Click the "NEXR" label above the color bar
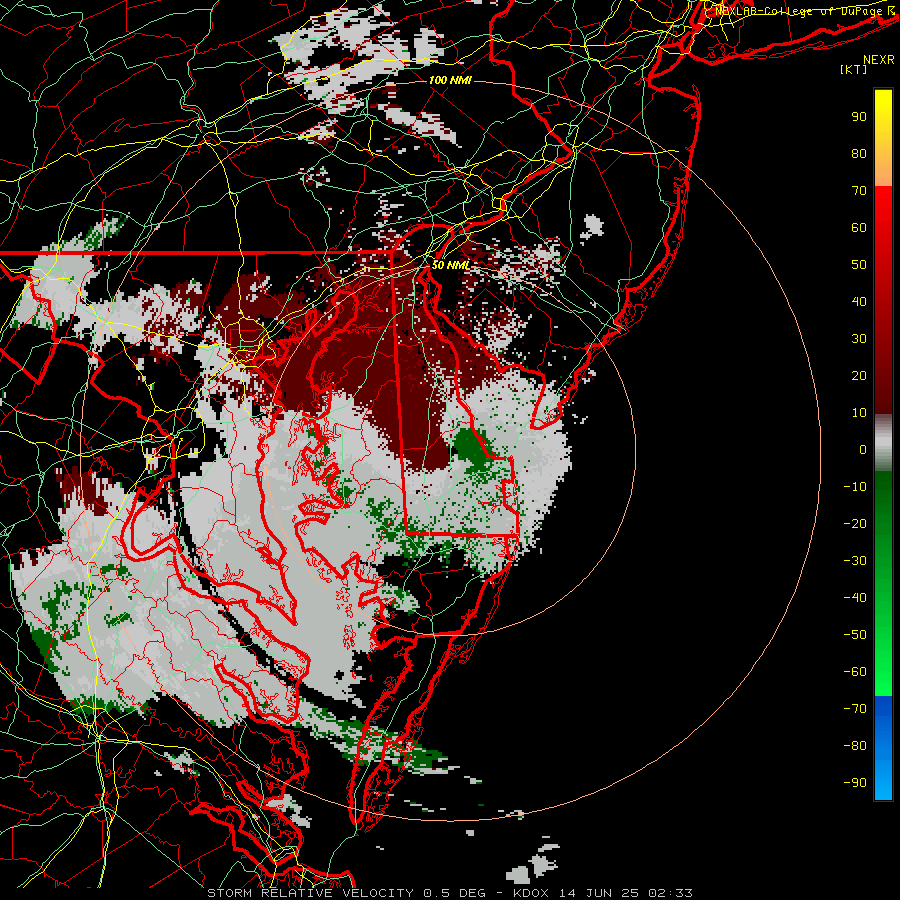Viewport: 900px width, 900px height. pos(879,60)
